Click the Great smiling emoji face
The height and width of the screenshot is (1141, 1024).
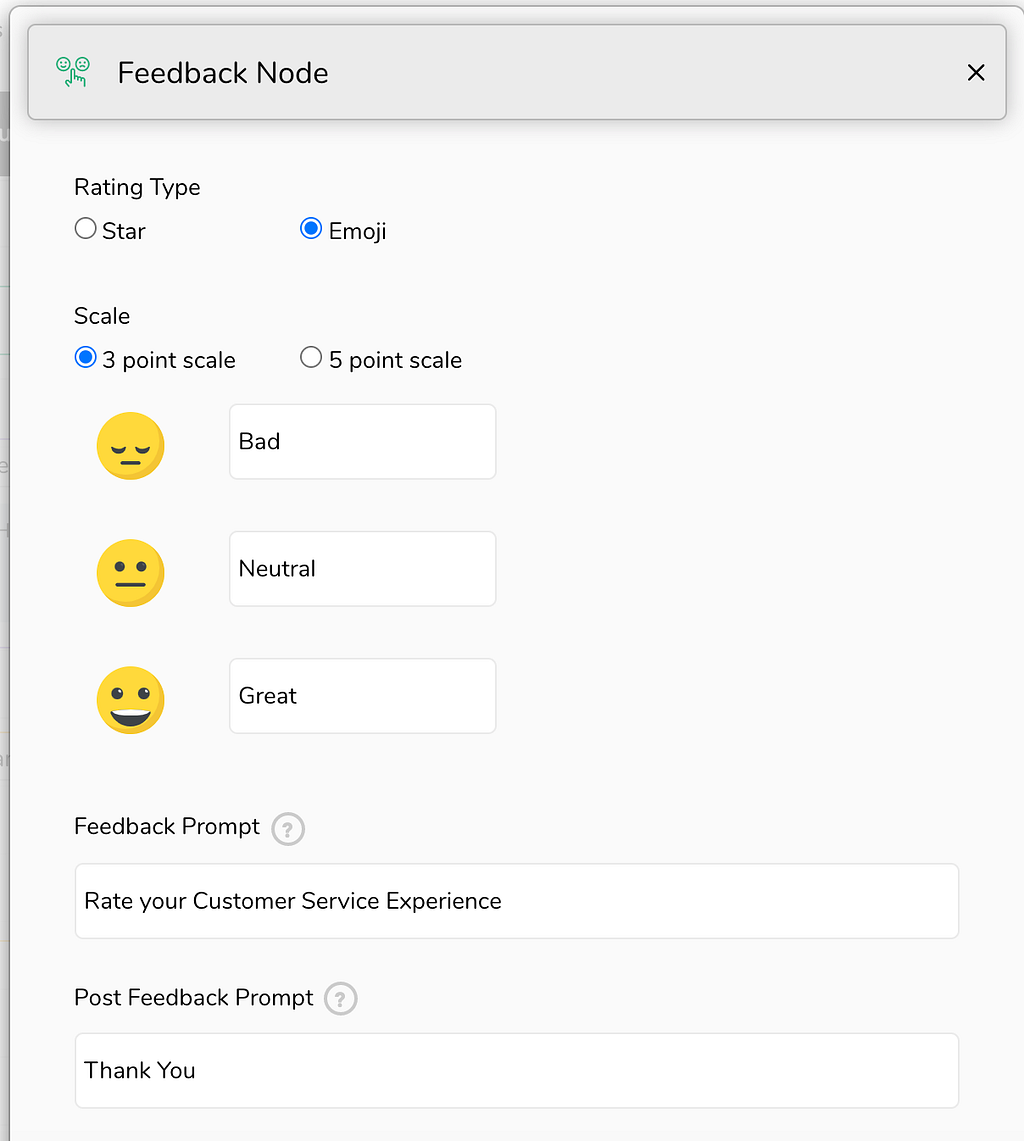pyautogui.click(x=130, y=700)
